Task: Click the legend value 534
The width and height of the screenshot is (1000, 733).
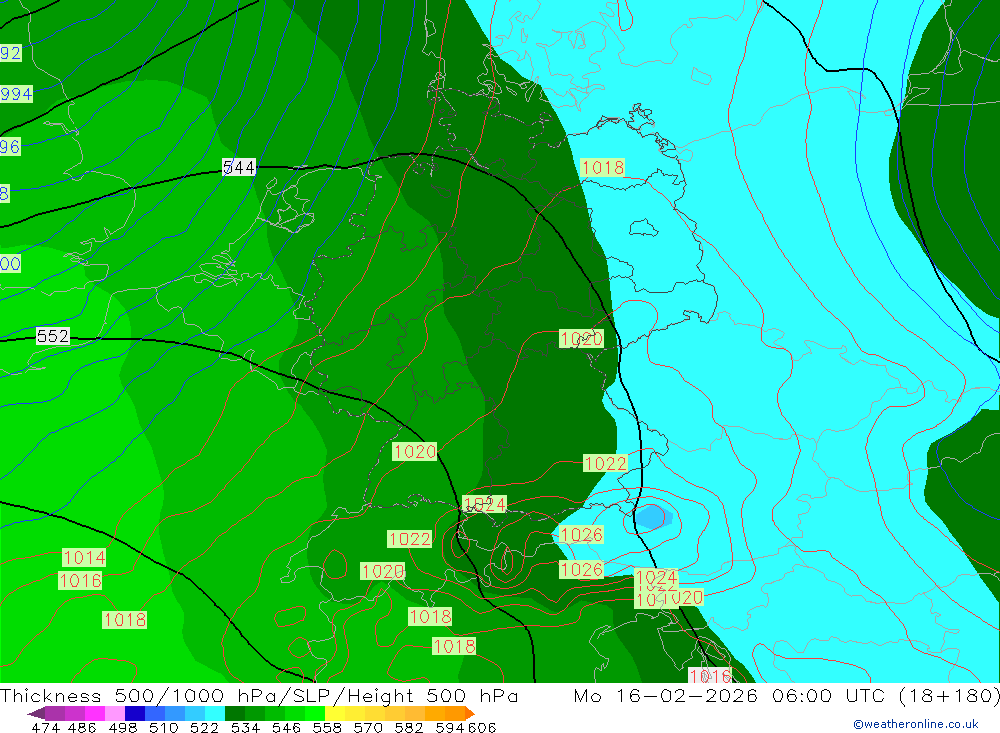Action: coord(245,727)
